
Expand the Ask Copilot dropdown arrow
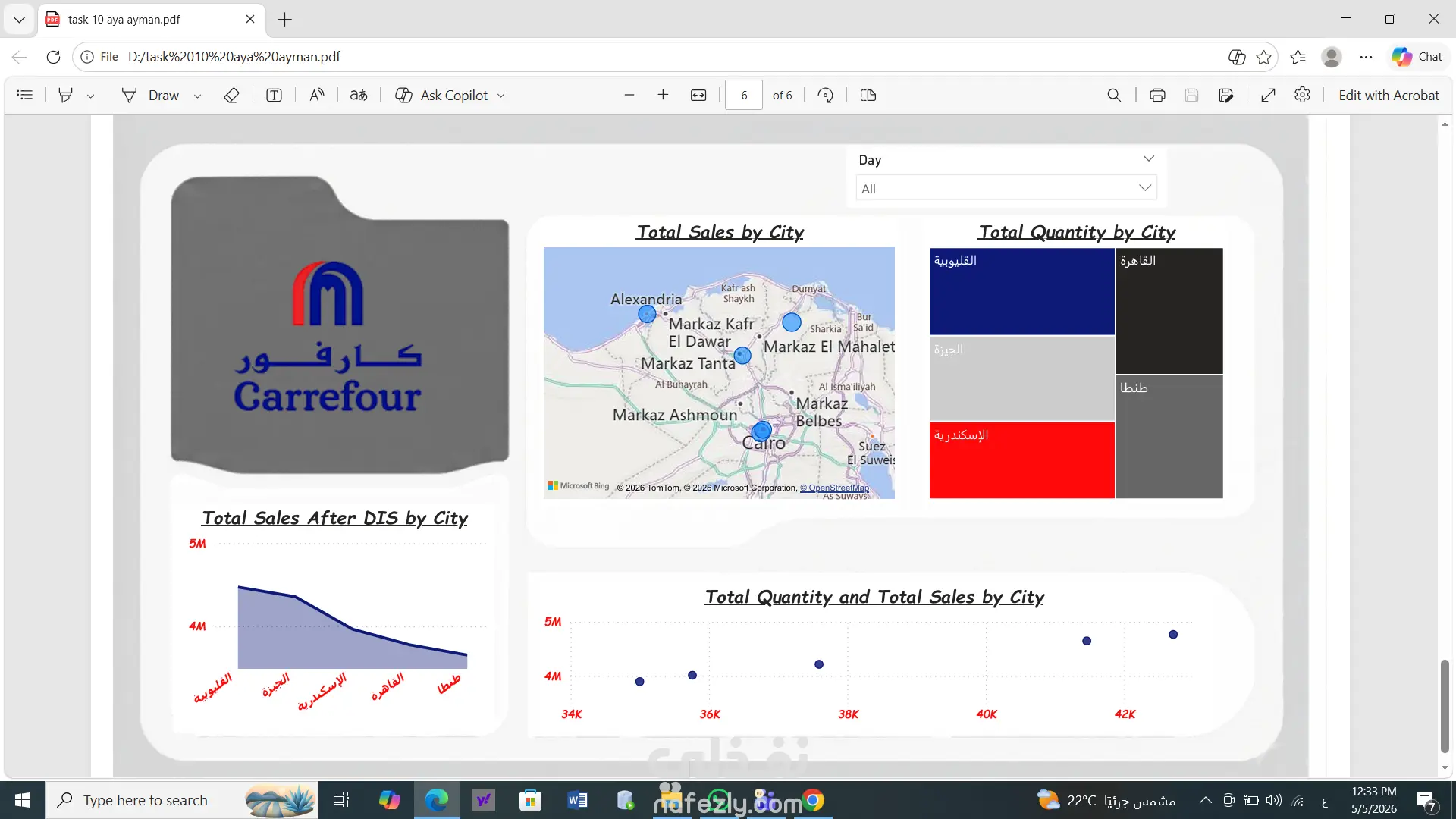(500, 96)
